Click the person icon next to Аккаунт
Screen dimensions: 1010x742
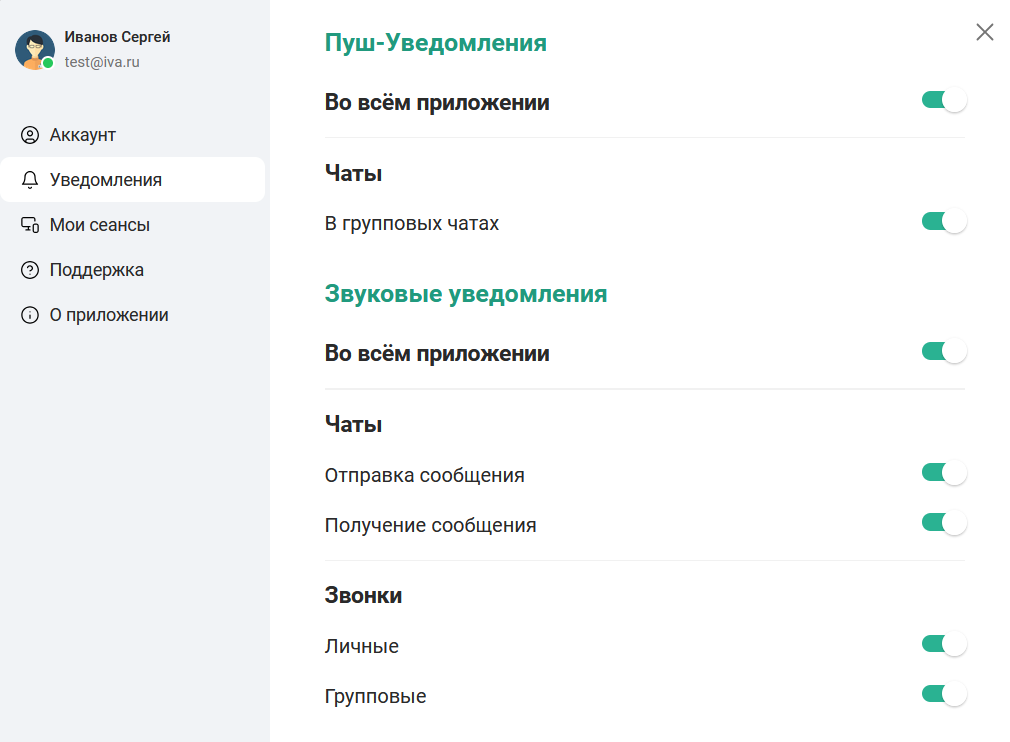coord(31,134)
